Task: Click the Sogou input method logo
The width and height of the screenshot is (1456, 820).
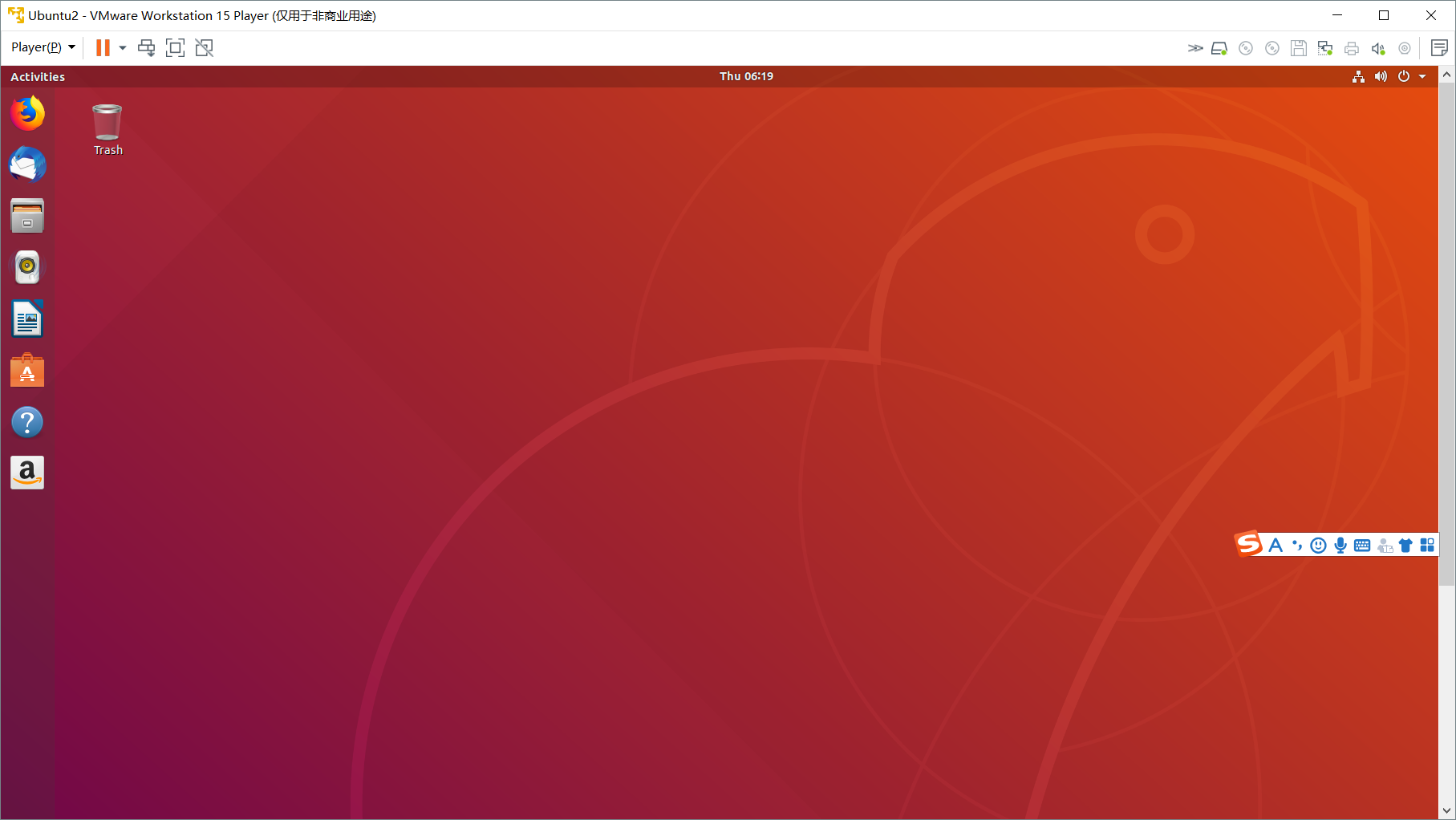Action: coord(1248,544)
